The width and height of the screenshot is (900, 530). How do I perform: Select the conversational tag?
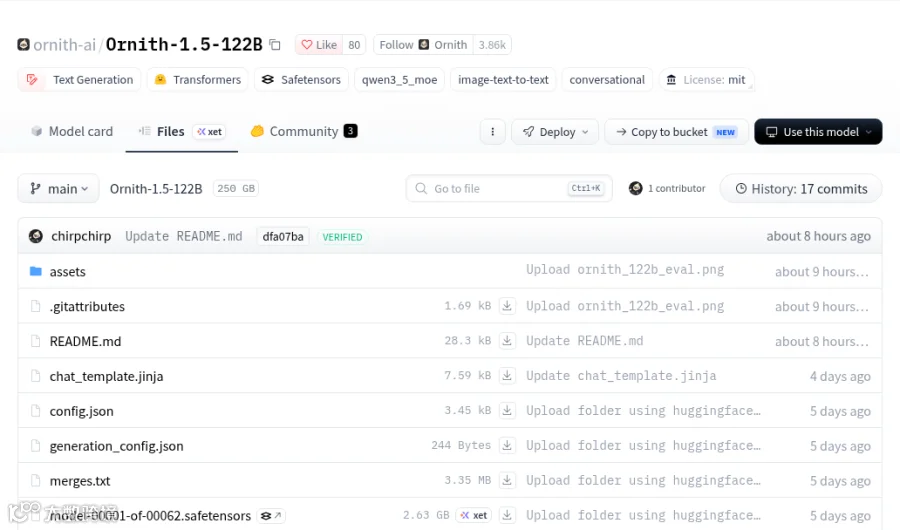[607, 80]
